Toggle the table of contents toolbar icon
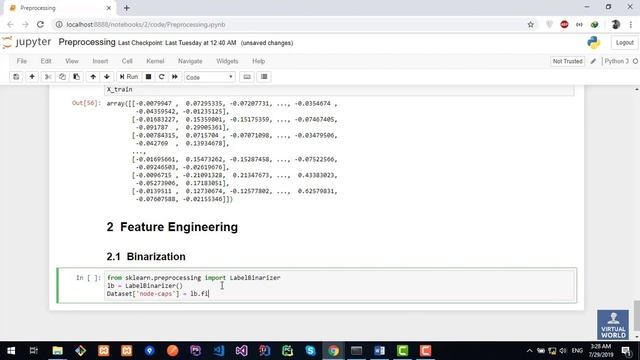Image resolution: width=640 pixels, height=360 pixels. [x=264, y=77]
